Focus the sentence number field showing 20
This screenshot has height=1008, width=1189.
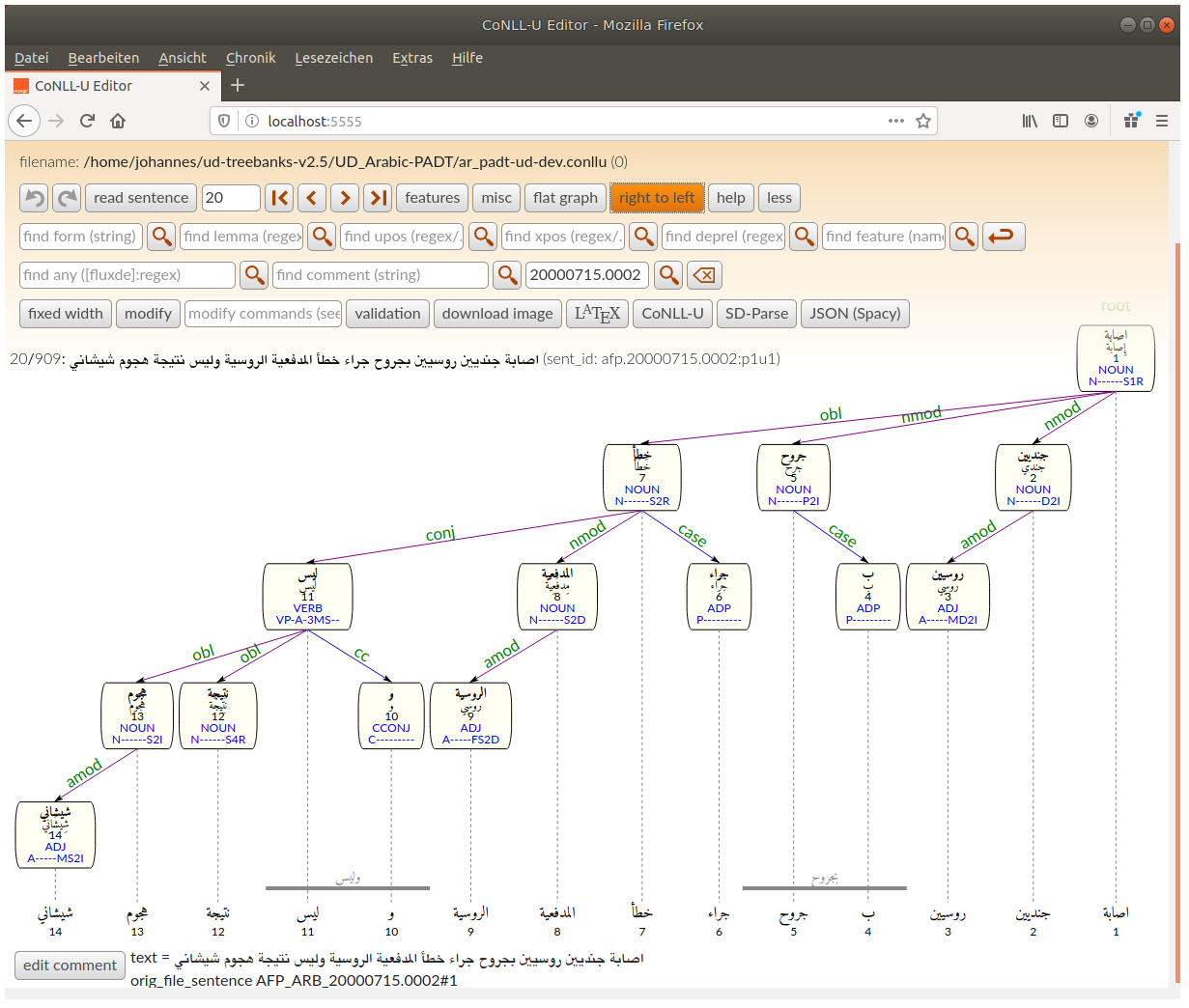click(231, 198)
